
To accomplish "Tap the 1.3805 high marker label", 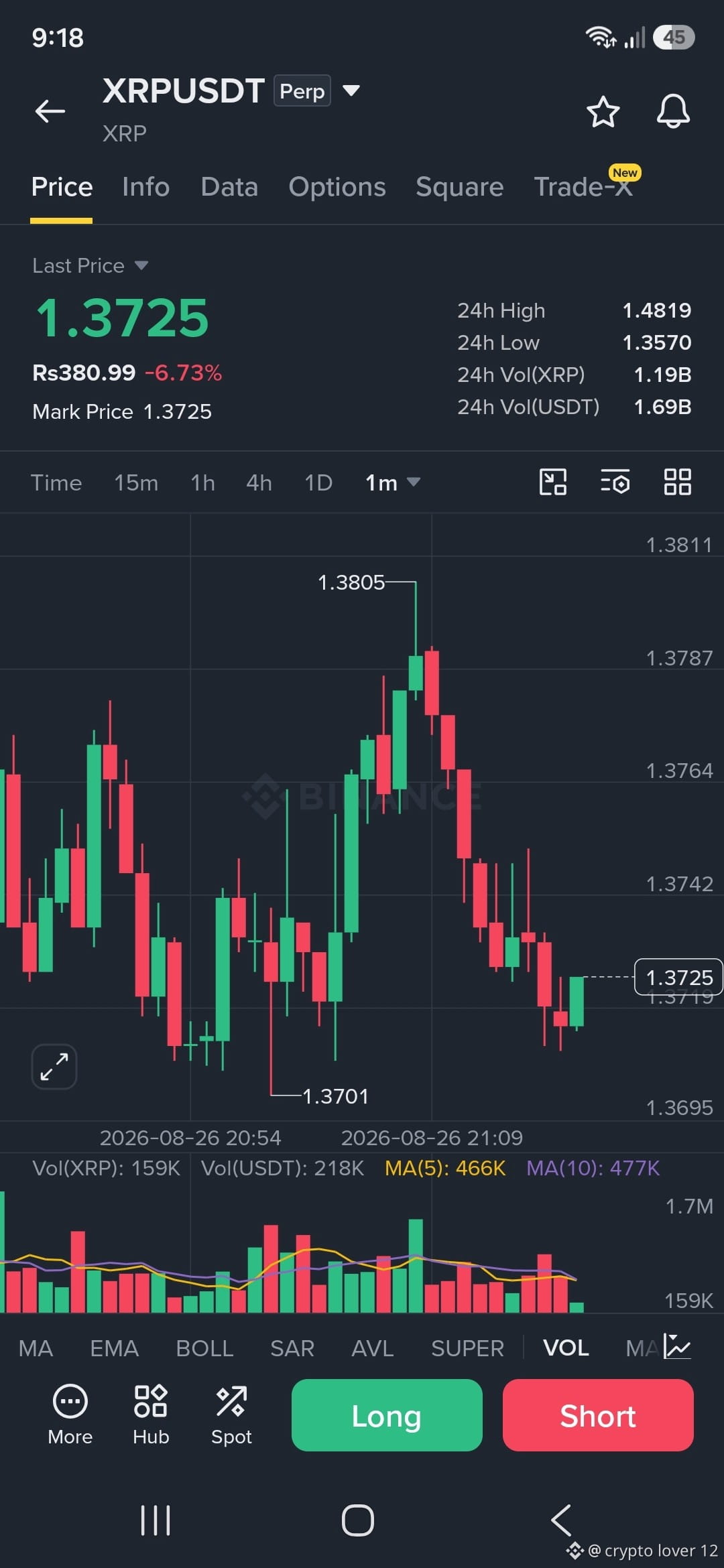I will (351, 582).
